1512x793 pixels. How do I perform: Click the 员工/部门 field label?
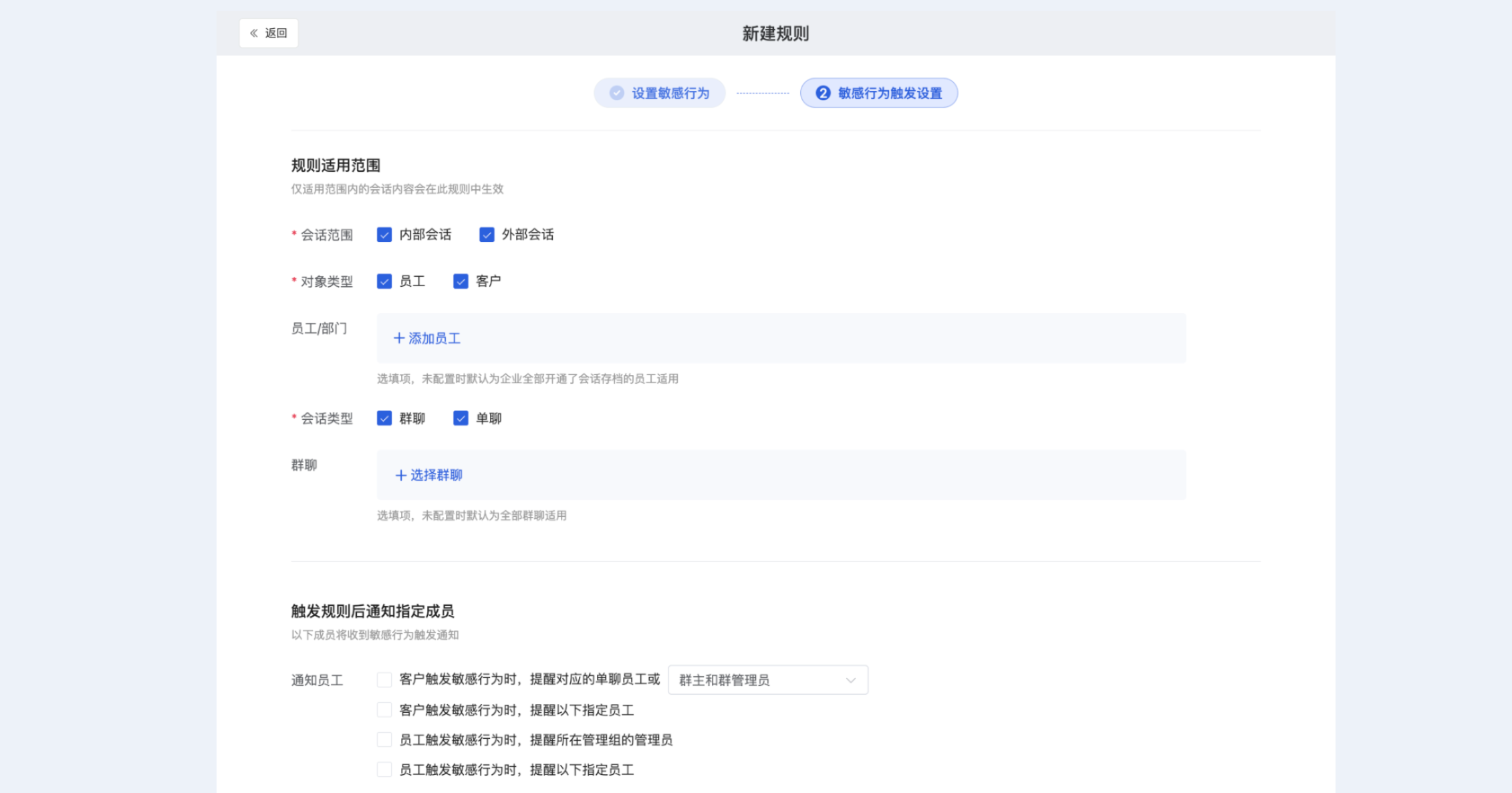pyautogui.click(x=319, y=328)
